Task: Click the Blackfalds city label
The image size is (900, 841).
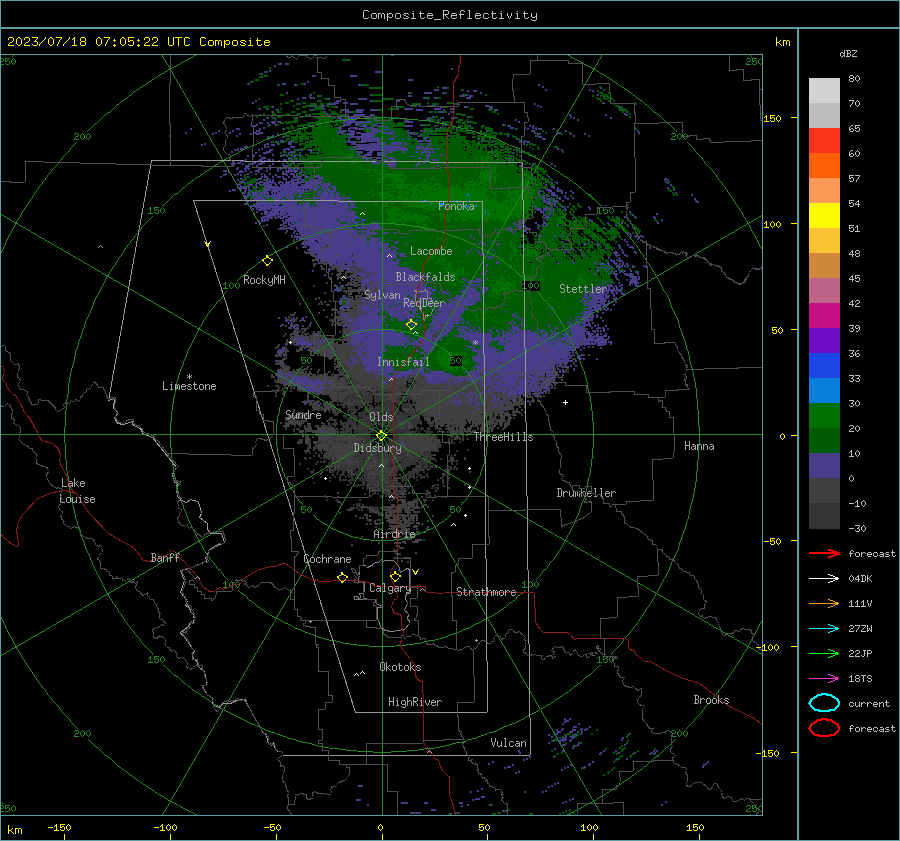Action: (x=425, y=277)
